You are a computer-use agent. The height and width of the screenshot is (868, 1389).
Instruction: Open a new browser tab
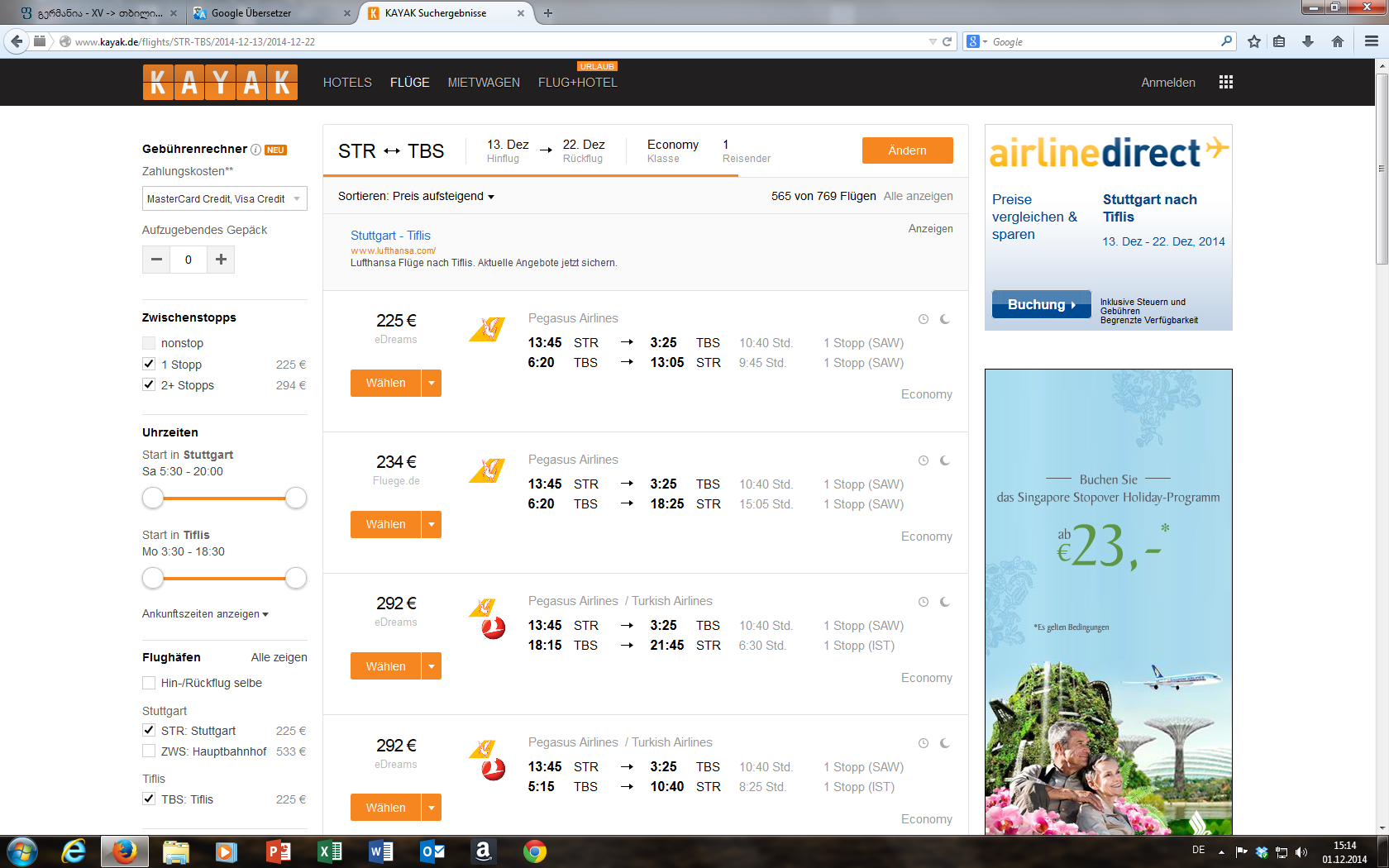(548, 13)
